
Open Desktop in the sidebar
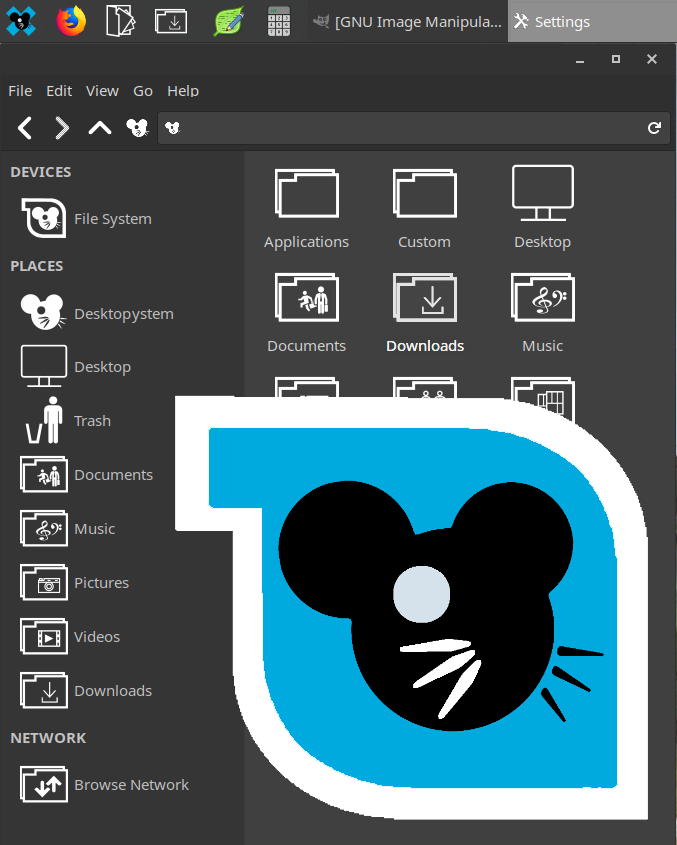coord(75,366)
